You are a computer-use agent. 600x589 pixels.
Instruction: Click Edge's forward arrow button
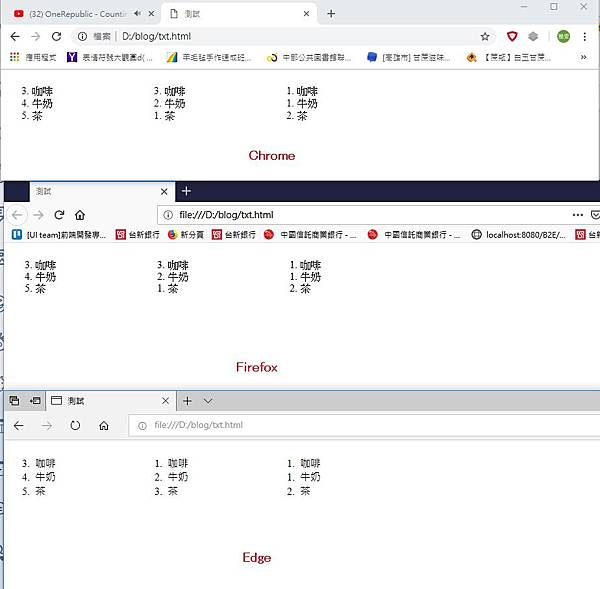47,425
